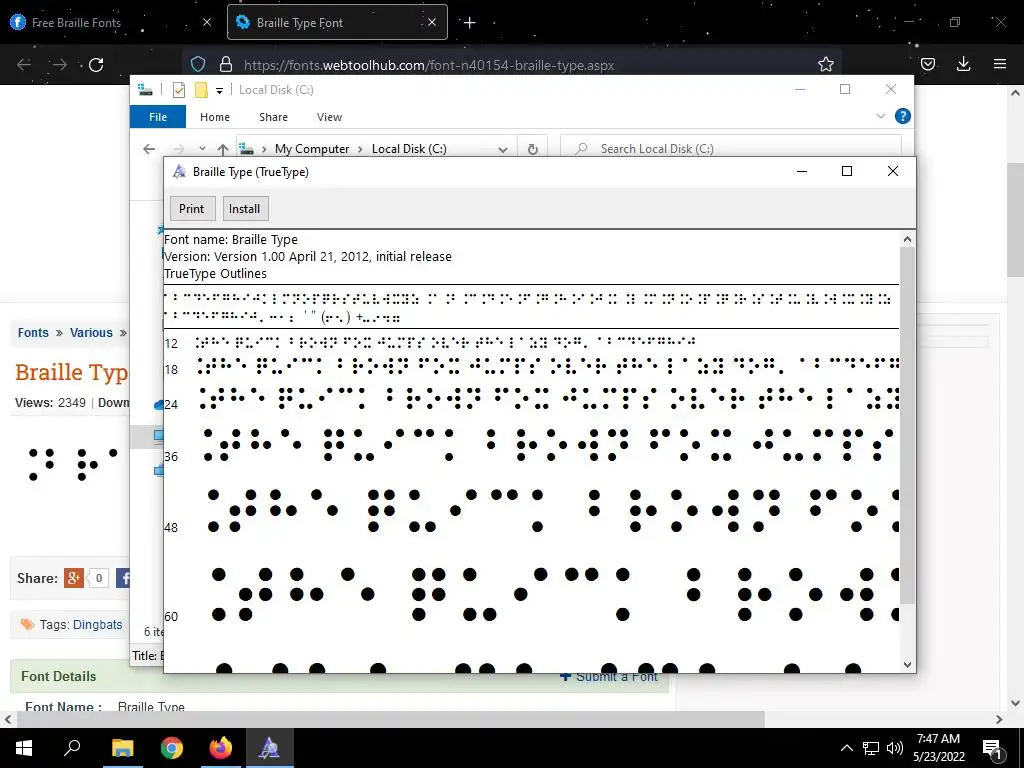Click the Properties checkmark quick access icon
1024x768 pixels.
click(179, 90)
